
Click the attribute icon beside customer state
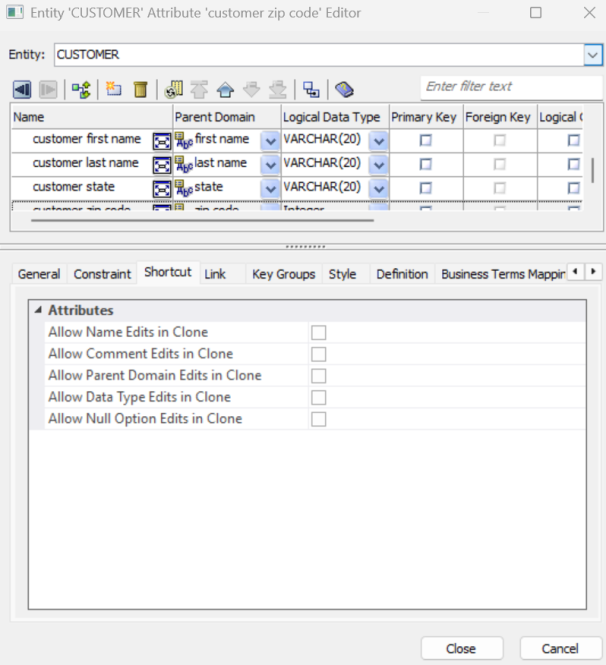click(x=162, y=189)
